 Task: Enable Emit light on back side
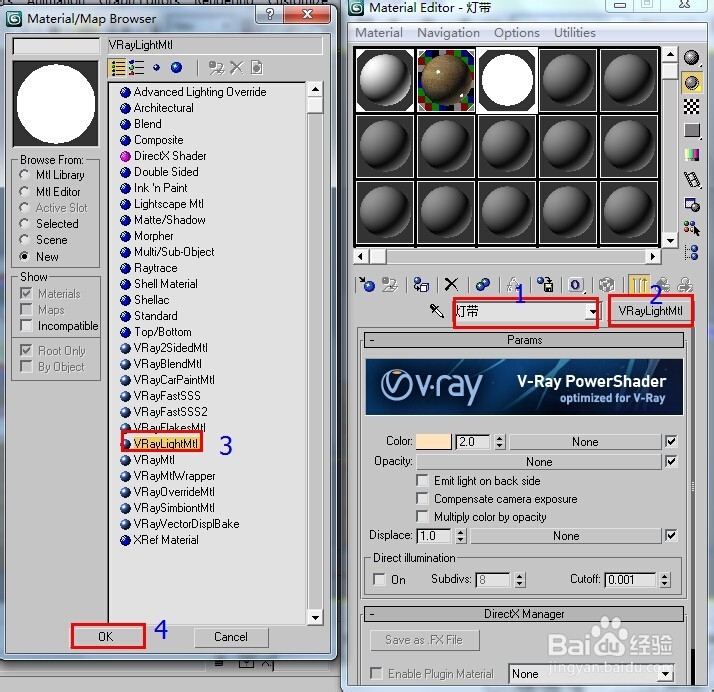[422, 481]
